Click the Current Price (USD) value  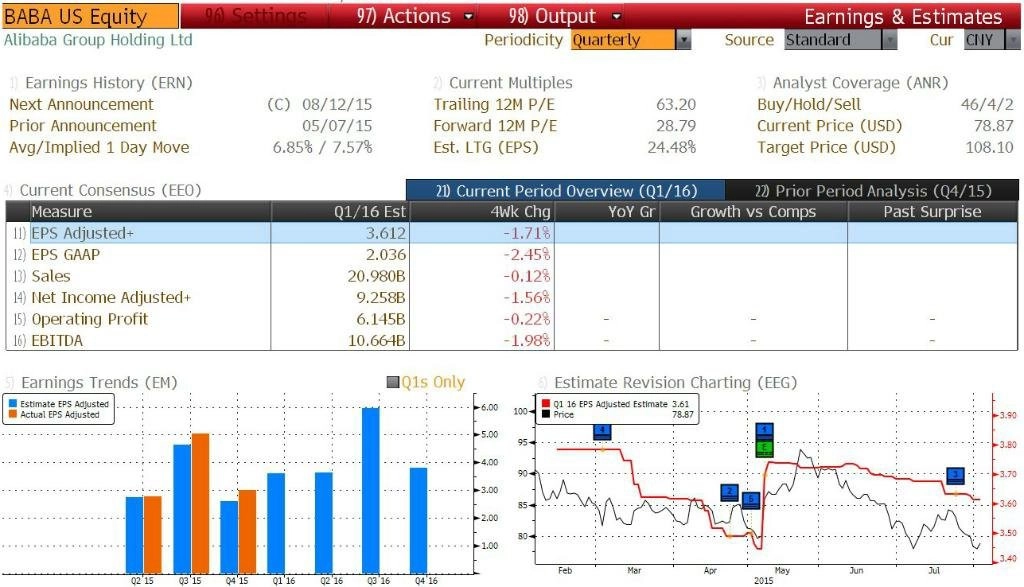(x=993, y=126)
